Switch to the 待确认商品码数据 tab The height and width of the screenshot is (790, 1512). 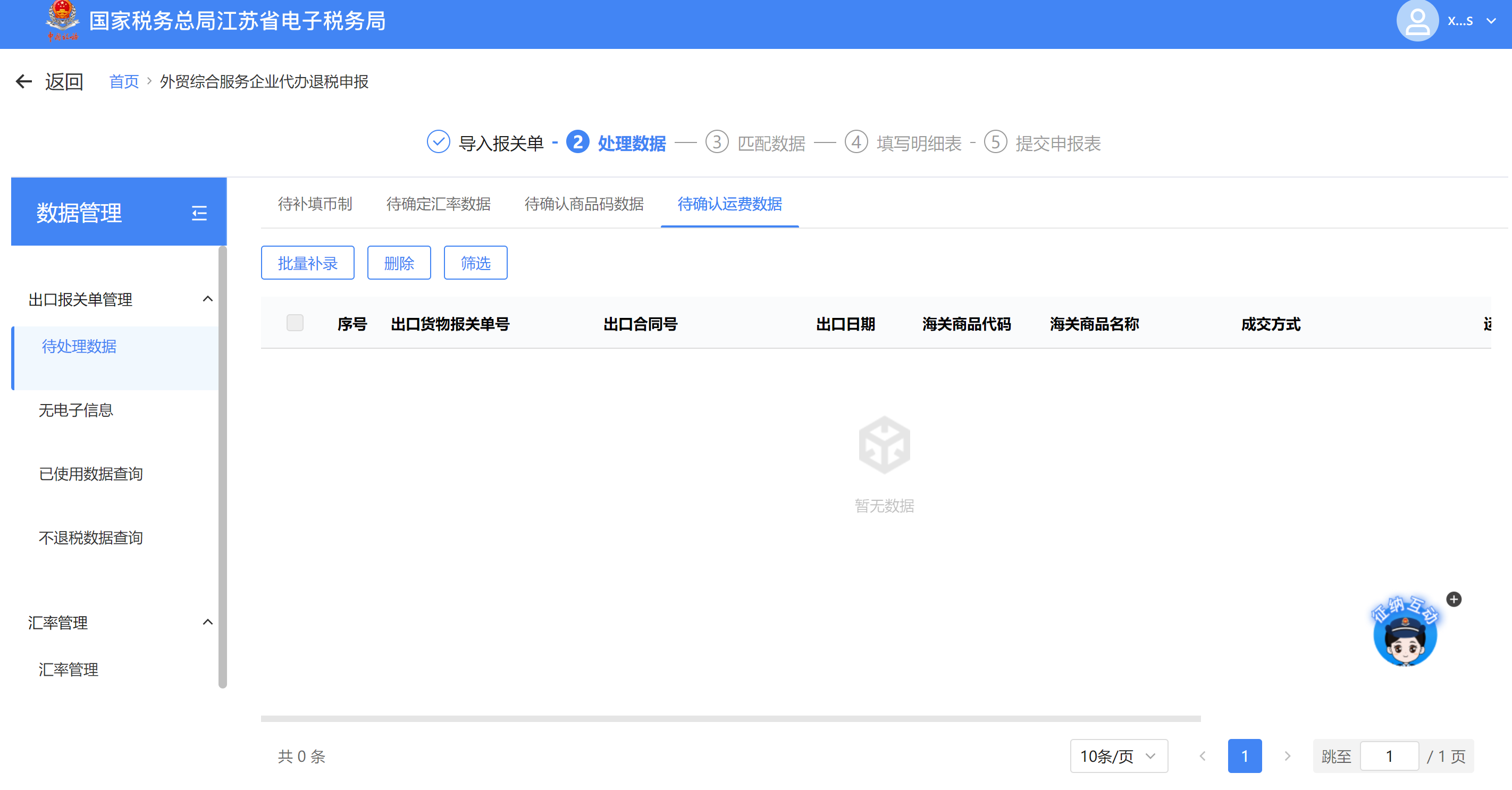tap(583, 204)
